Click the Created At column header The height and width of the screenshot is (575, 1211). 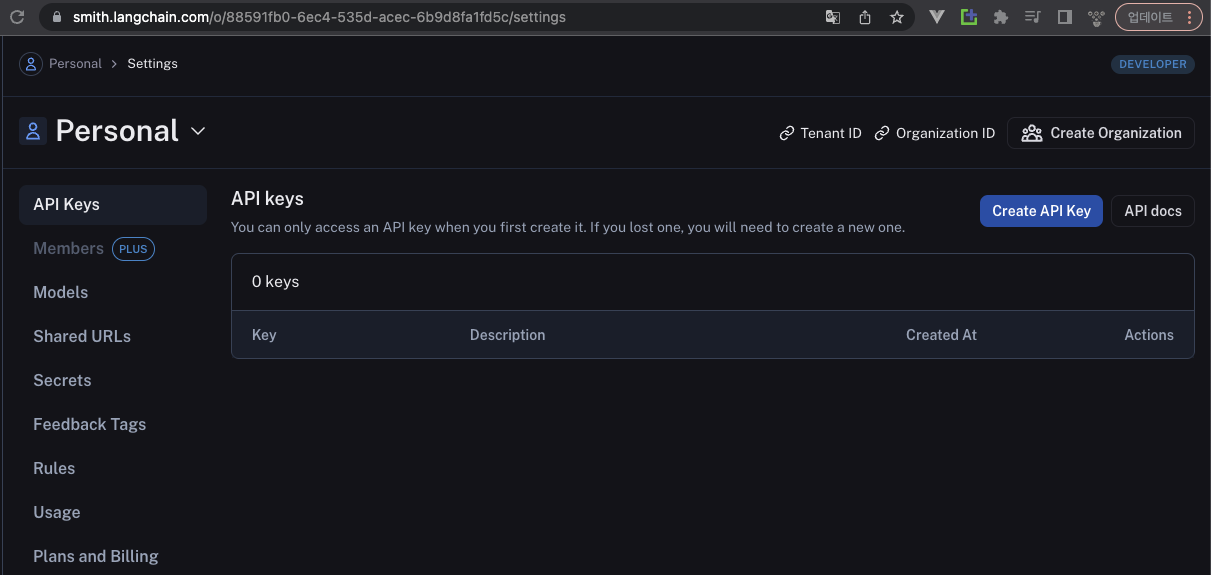(941, 335)
